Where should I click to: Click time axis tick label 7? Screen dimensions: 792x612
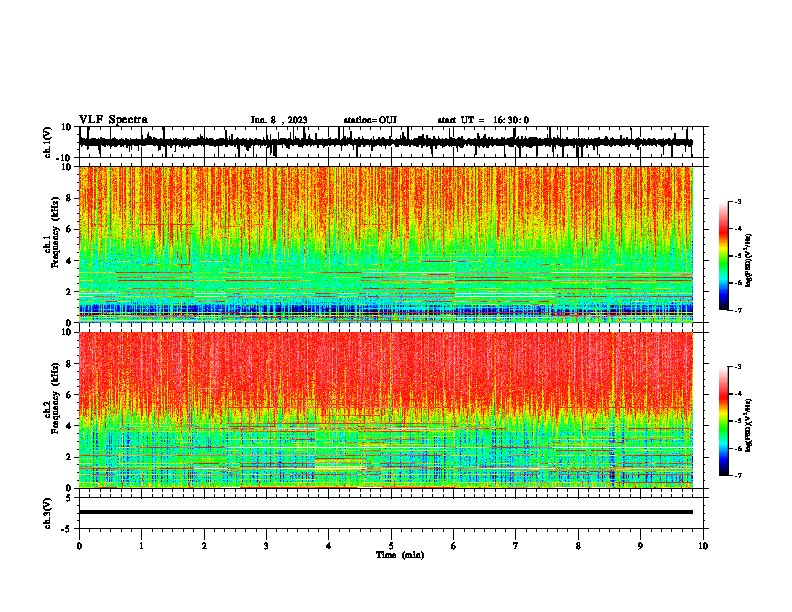coord(516,546)
